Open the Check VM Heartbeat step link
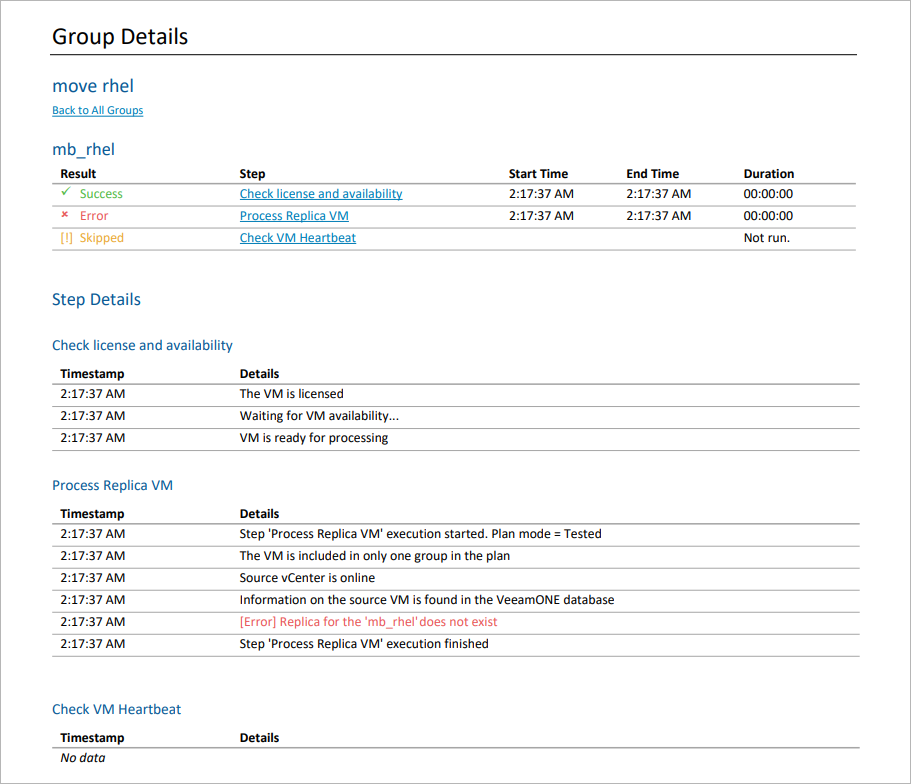The width and height of the screenshot is (911, 784). pos(297,238)
